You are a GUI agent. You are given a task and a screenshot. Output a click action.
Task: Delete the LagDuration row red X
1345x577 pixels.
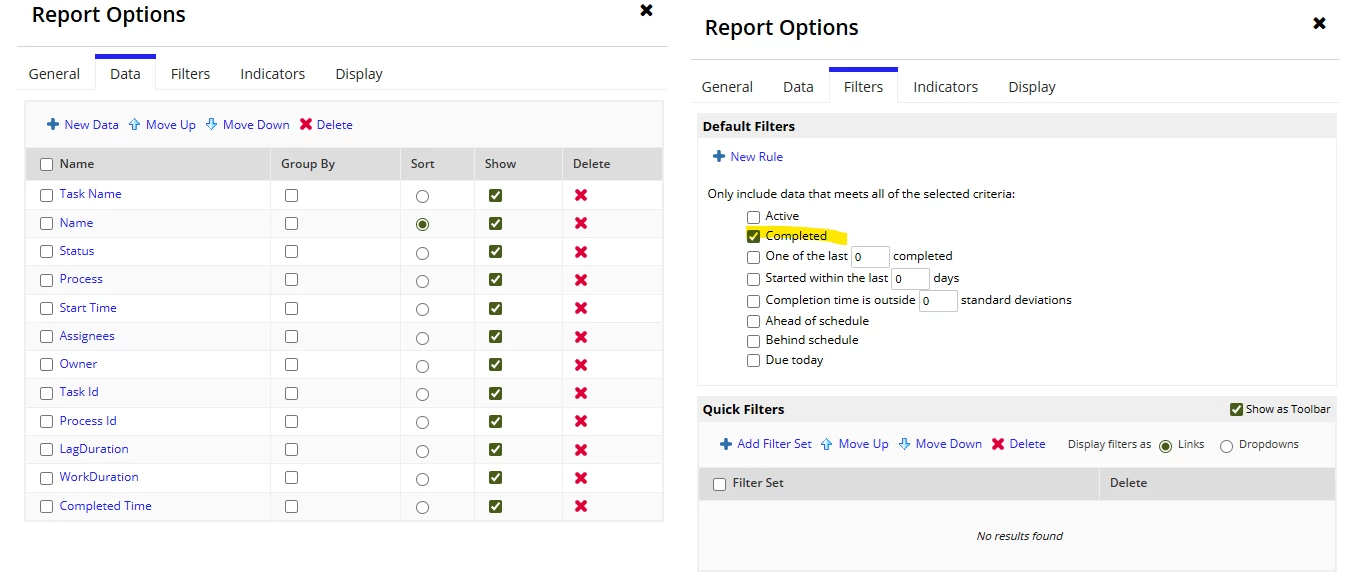[x=580, y=450]
